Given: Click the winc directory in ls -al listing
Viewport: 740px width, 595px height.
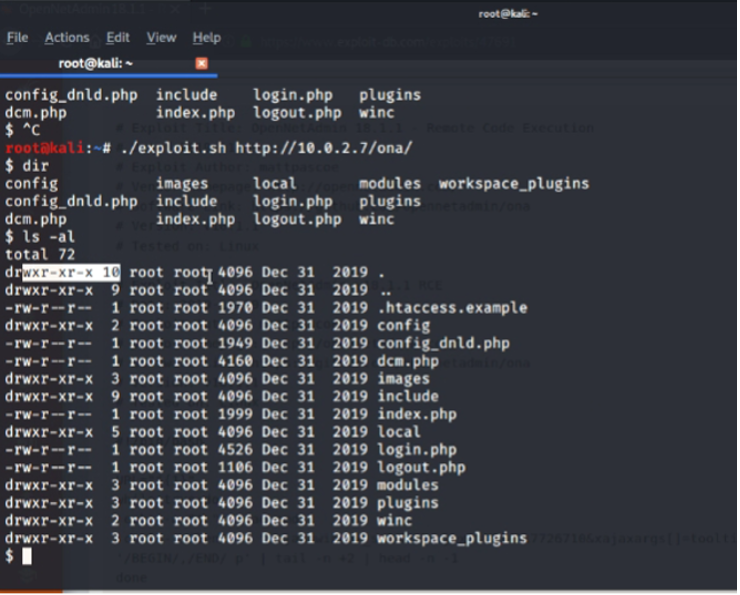Looking at the screenshot, I should click(x=395, y=520).
